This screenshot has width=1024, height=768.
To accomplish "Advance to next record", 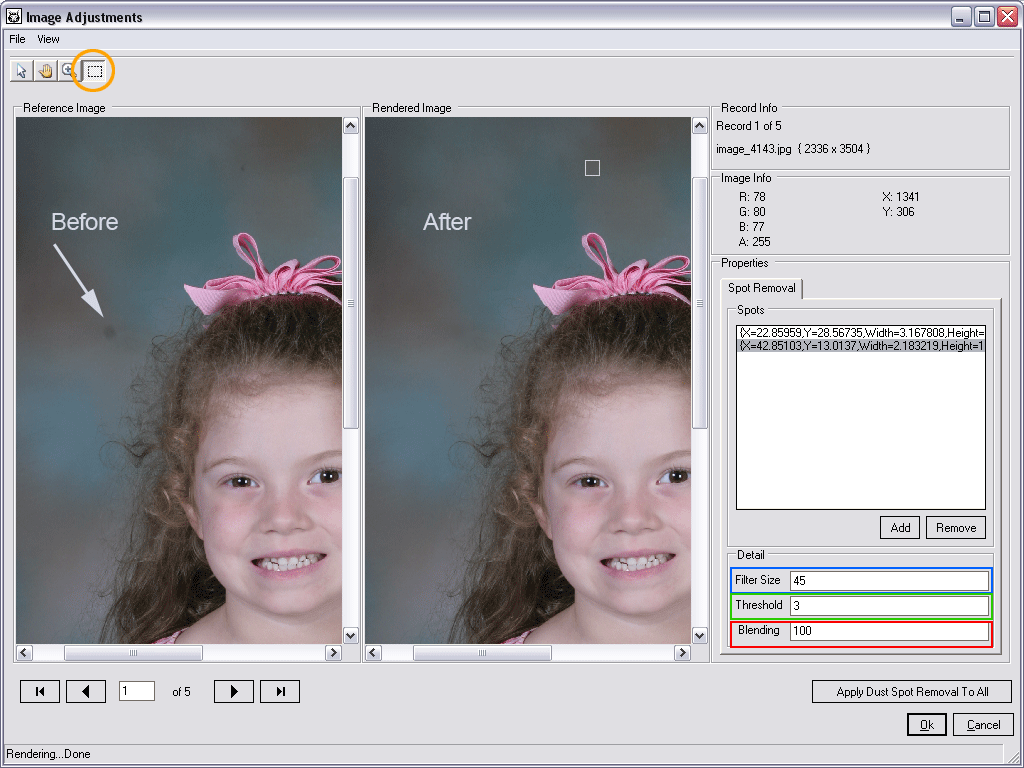I will tap(234, 691).
